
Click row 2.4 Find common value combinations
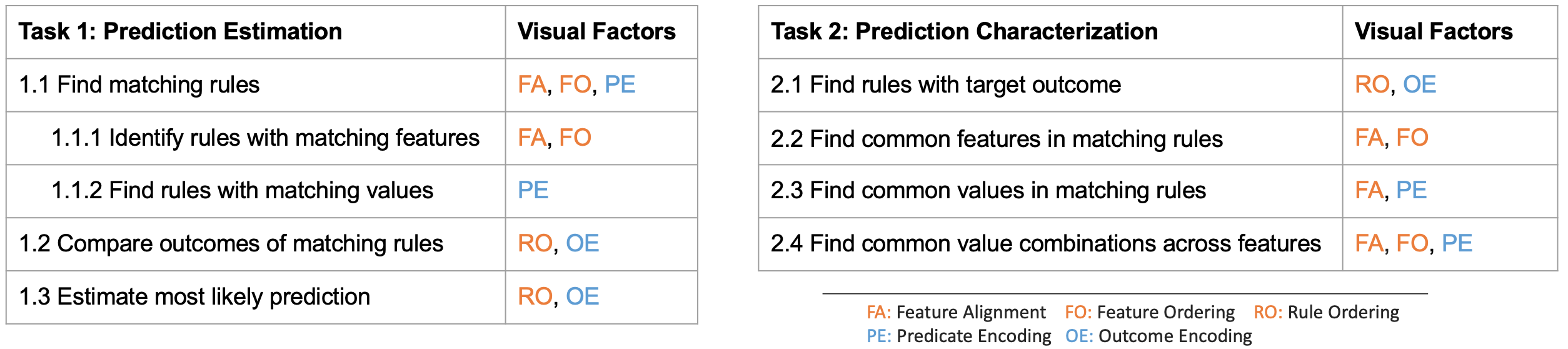(1045, 244)
